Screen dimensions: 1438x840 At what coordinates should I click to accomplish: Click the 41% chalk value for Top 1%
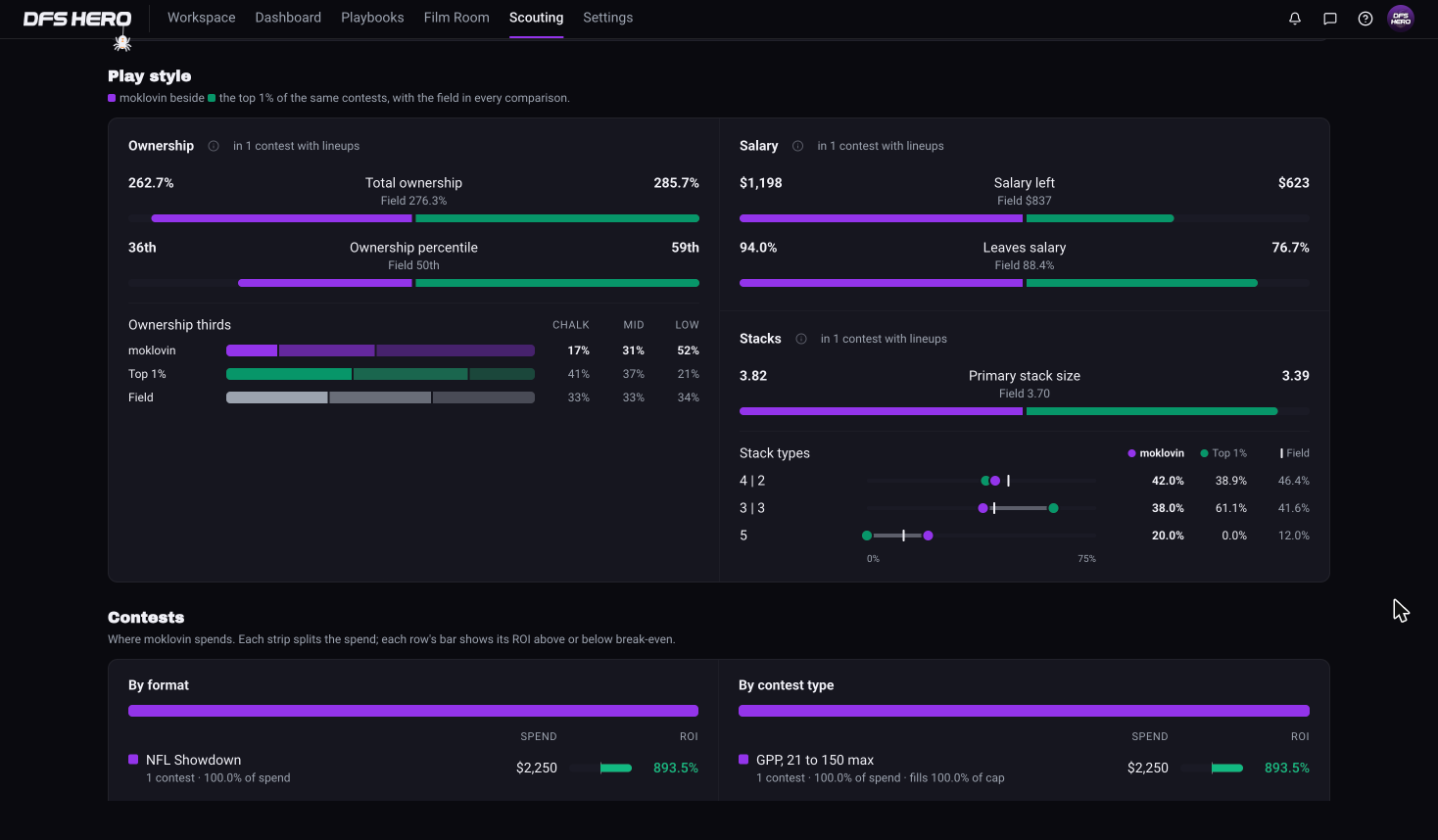coord(578,374)
